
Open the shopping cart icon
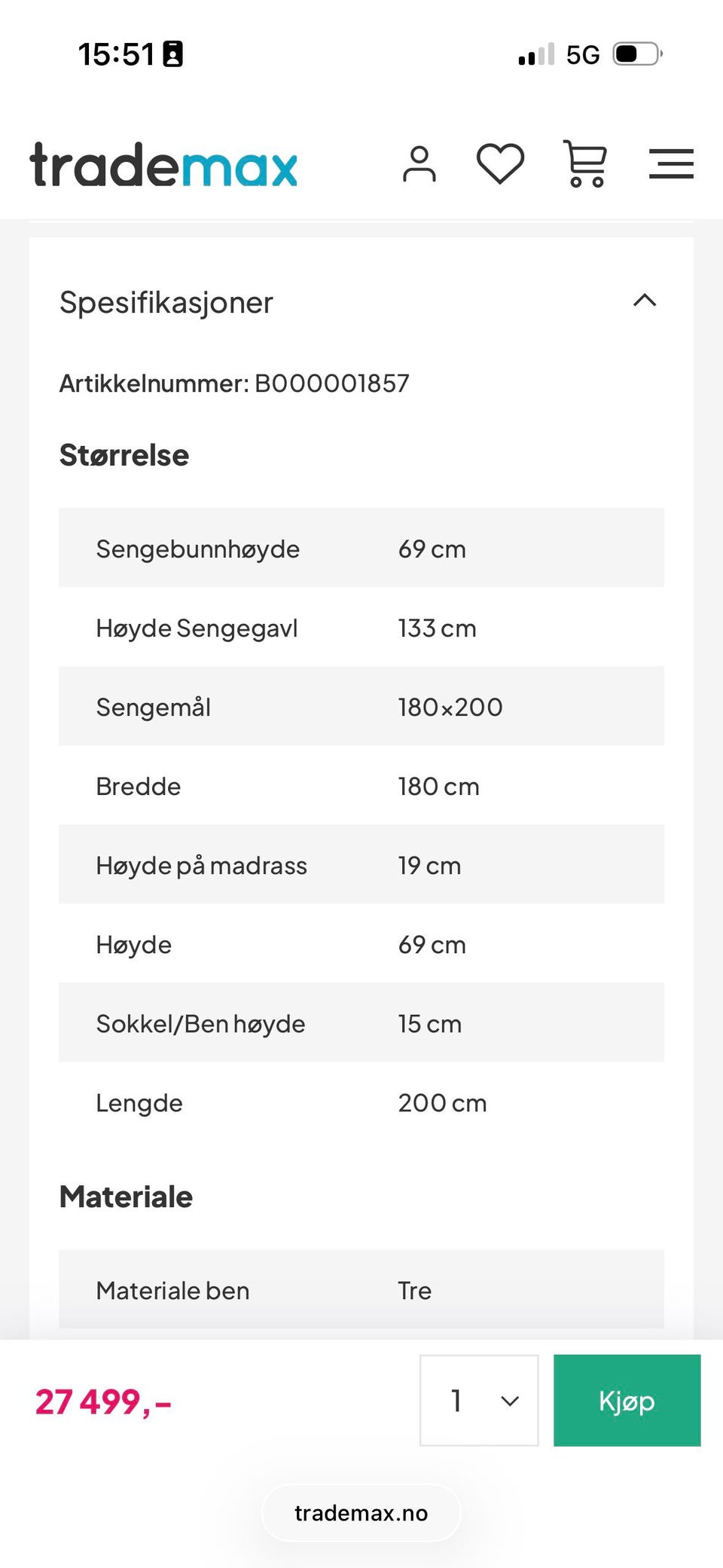(585, 164)
